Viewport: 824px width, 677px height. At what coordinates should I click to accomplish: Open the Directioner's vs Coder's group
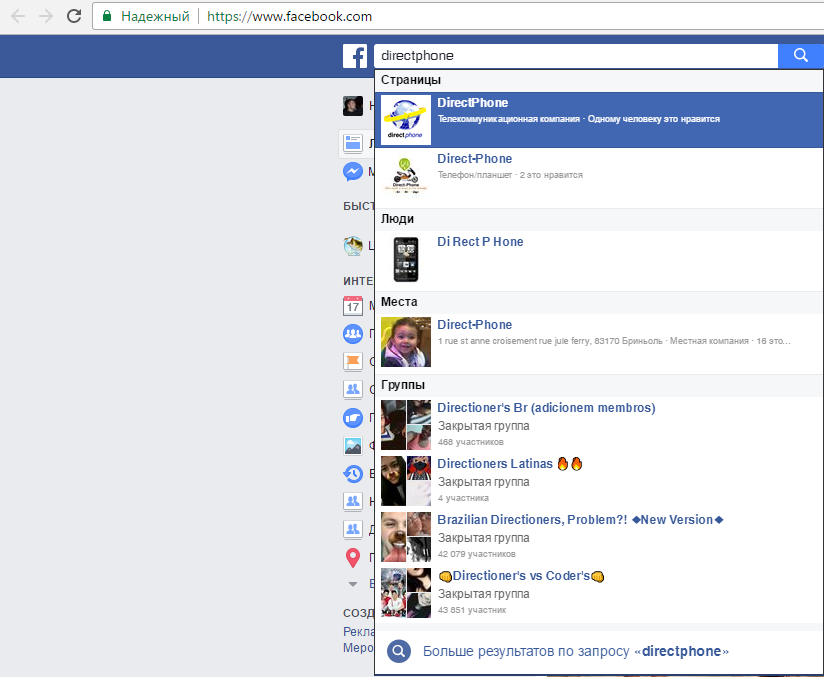[x=599, y=593]
